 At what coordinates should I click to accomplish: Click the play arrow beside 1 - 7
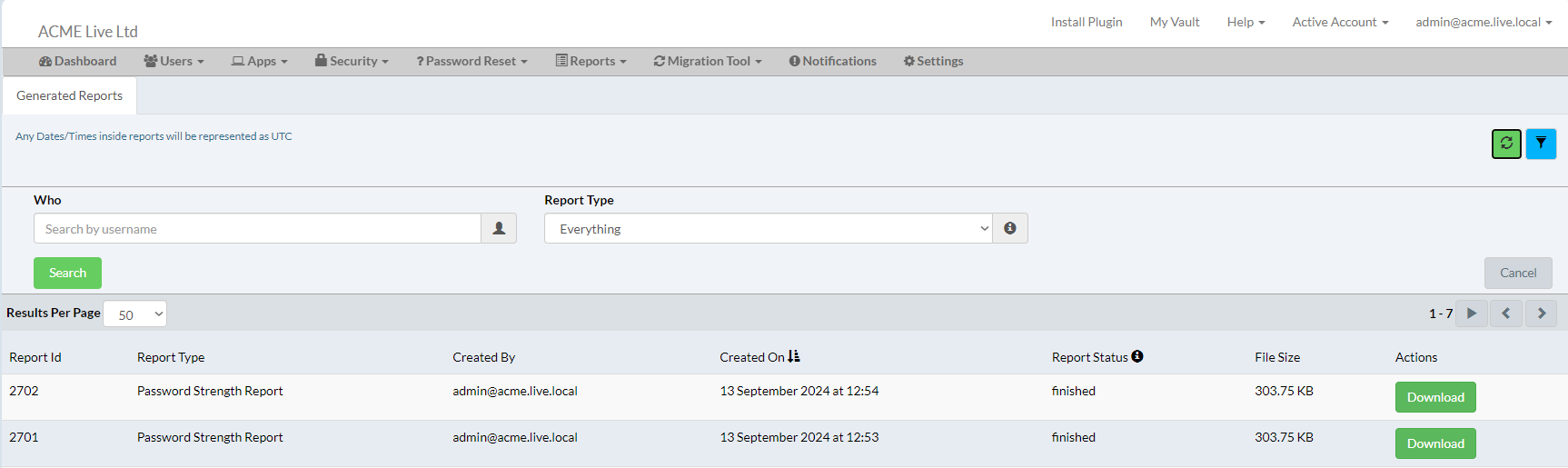tap(1472, 314)
